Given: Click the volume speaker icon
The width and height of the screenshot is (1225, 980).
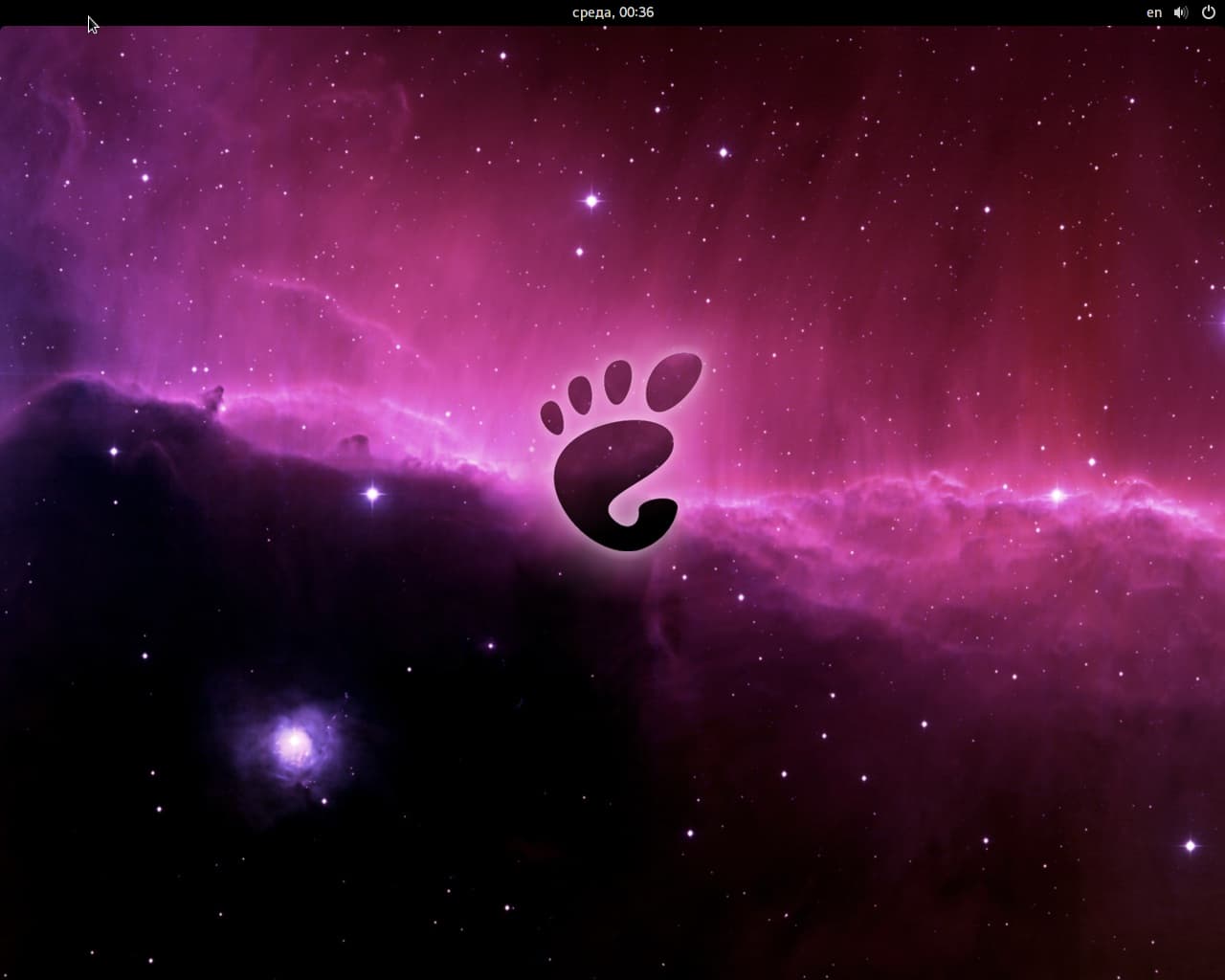Looking at the screenshot, I should tap(1181, 12).
